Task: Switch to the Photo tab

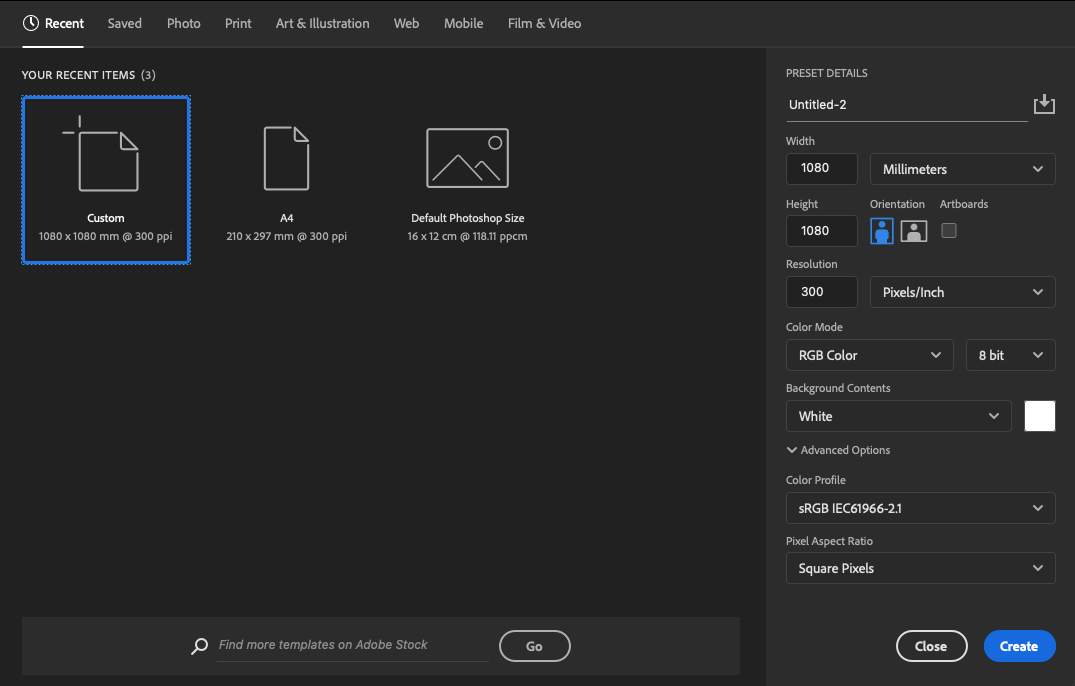Action: (x=184, y=23)
